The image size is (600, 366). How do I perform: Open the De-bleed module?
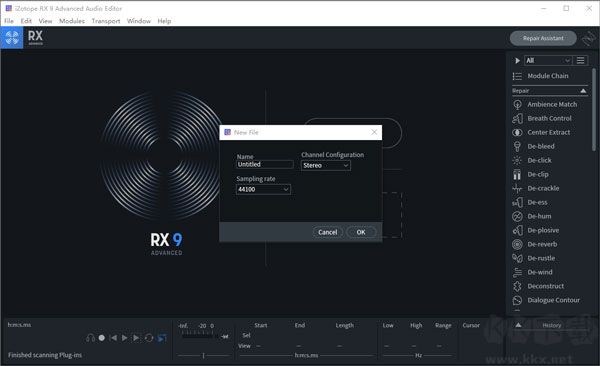tap(534, 146)
